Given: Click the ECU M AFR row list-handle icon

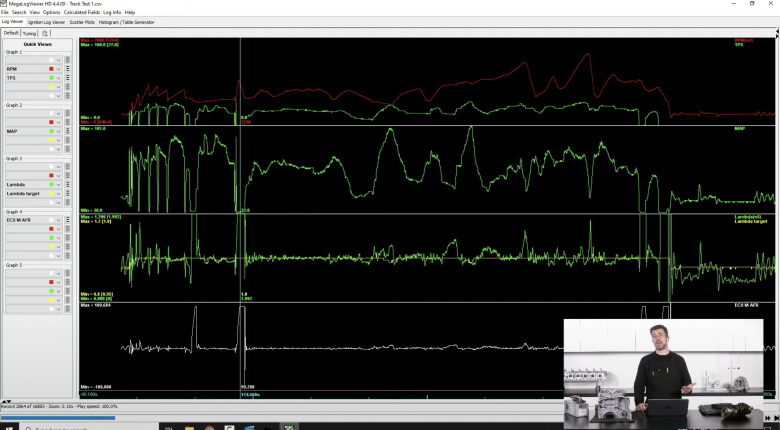Looking at the screenshot, I should point(67,220).
